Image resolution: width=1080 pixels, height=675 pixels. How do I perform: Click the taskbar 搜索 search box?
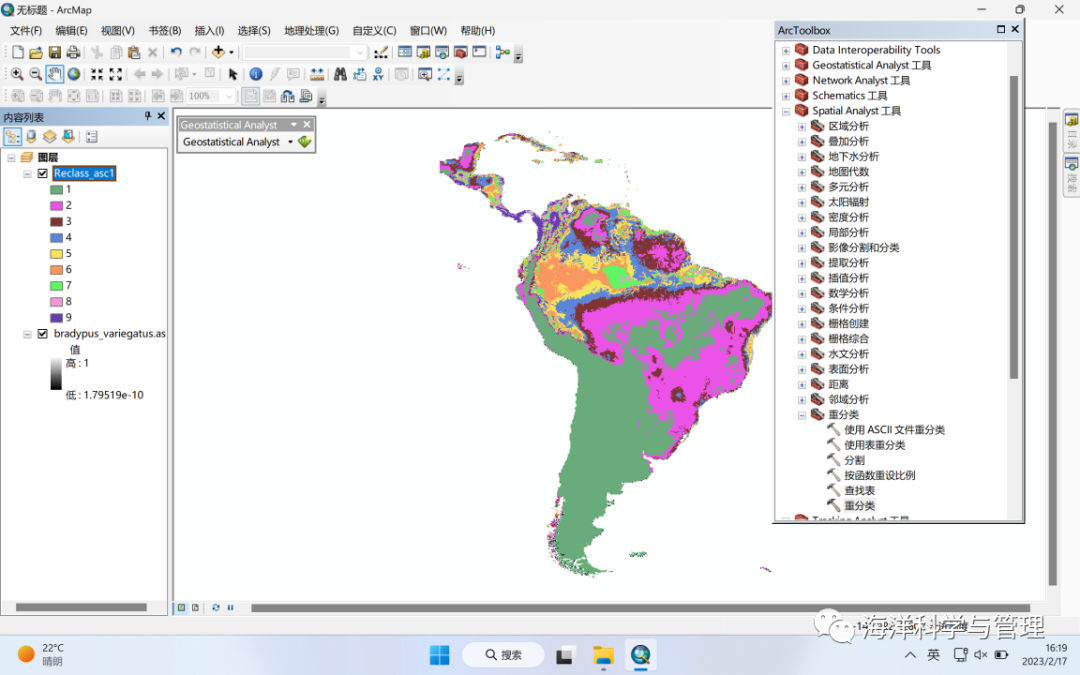tap(503, 654)
